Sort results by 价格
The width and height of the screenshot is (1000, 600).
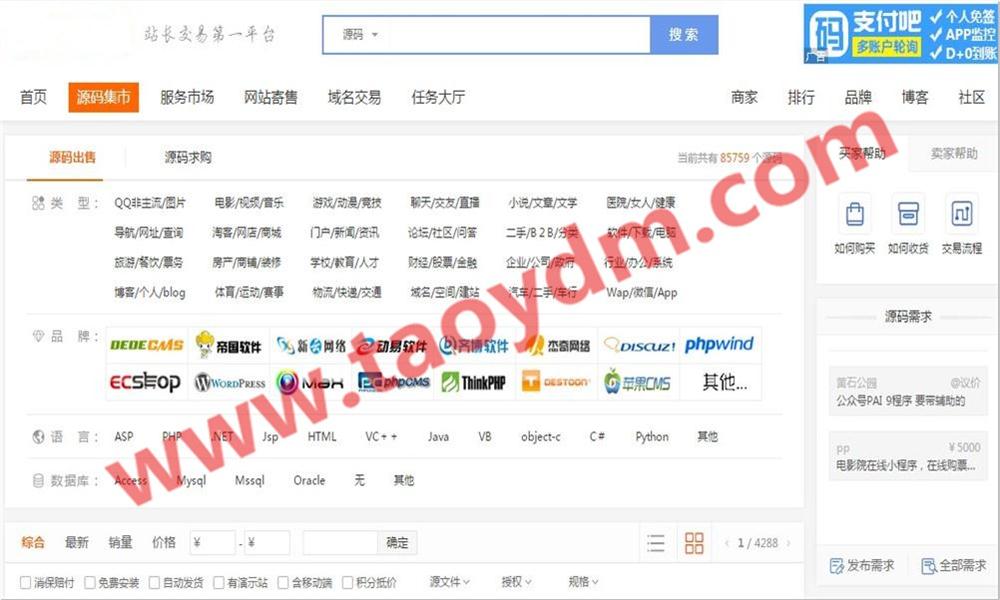click(x=163, y=543)
